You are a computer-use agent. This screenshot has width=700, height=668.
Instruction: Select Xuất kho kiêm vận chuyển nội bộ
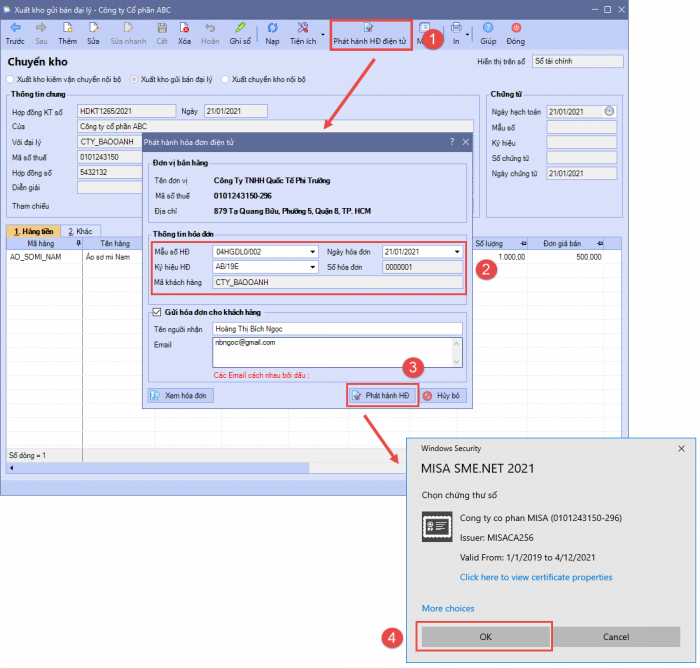coord(11,78)
